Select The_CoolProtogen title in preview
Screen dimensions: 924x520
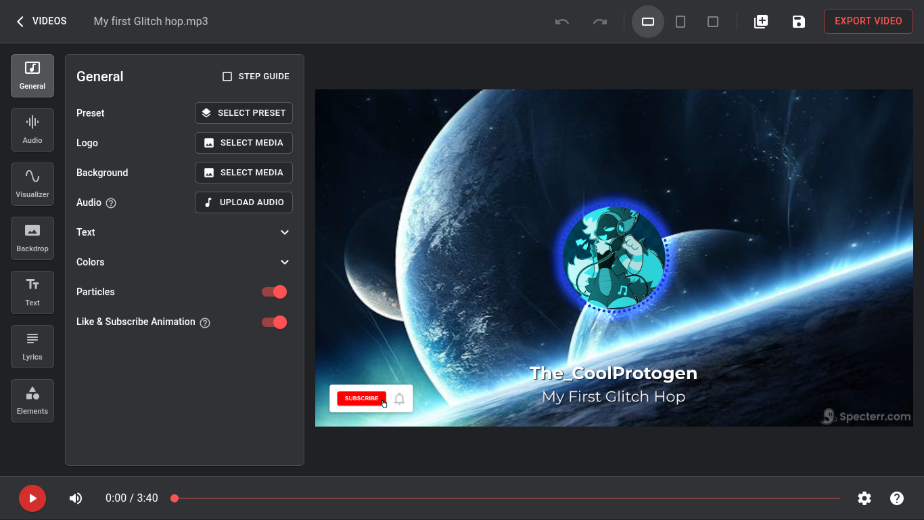613,373
